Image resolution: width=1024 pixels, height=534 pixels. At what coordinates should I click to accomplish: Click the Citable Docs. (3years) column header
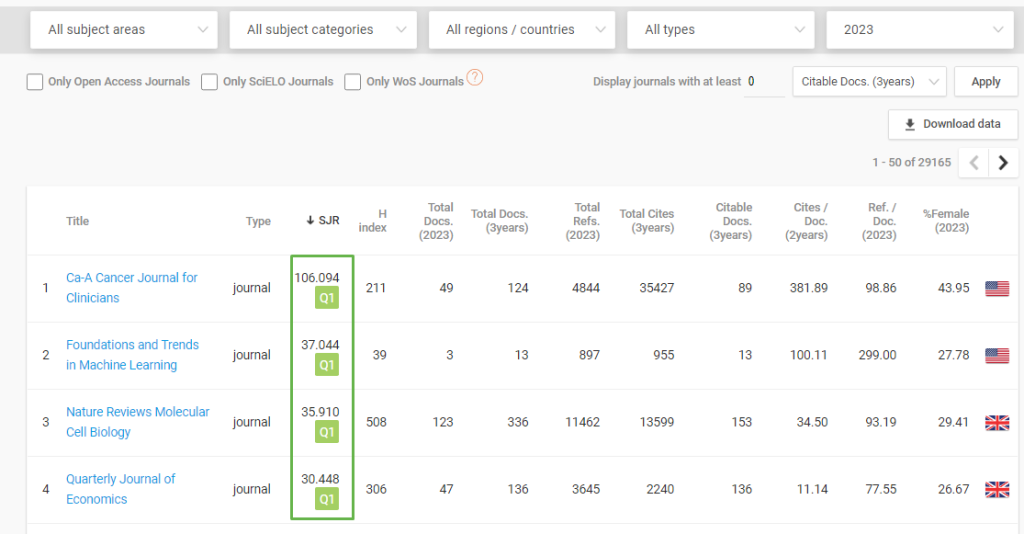tap(731, 221)
